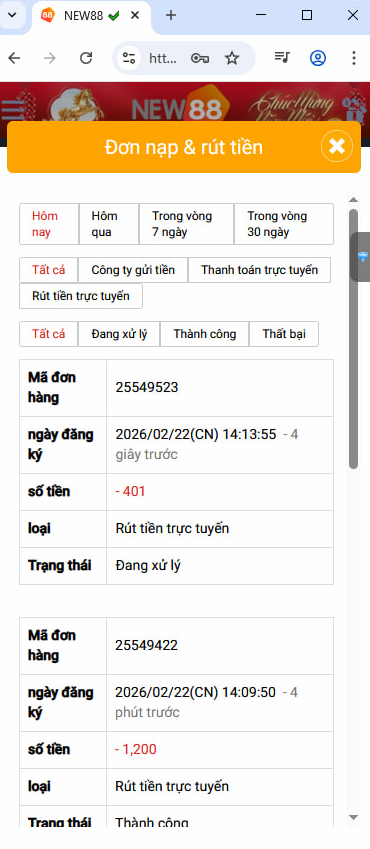Open the gift box icon in the NEW88 header
Viewport: 370px width, 849px height.
pyautogui.click(x=354, y=110)
